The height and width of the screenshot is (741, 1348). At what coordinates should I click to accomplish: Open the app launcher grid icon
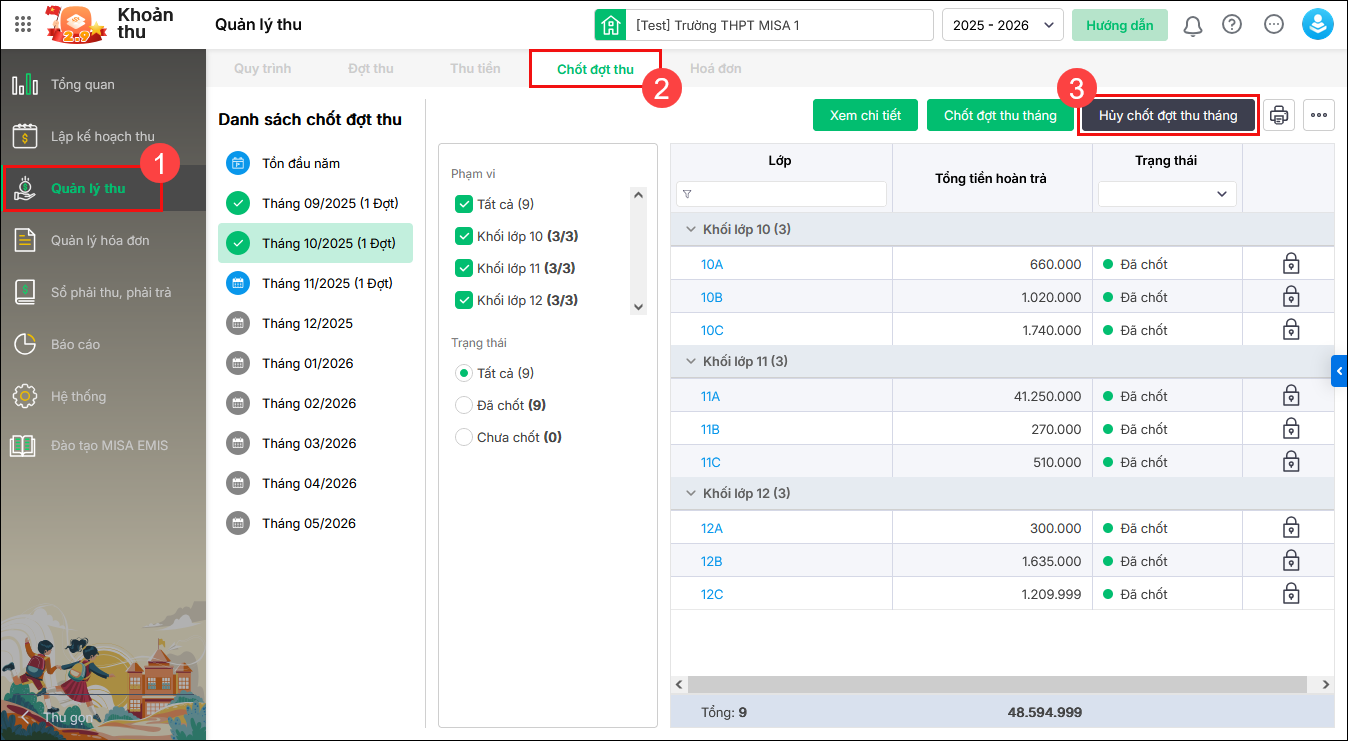point(23,25)
